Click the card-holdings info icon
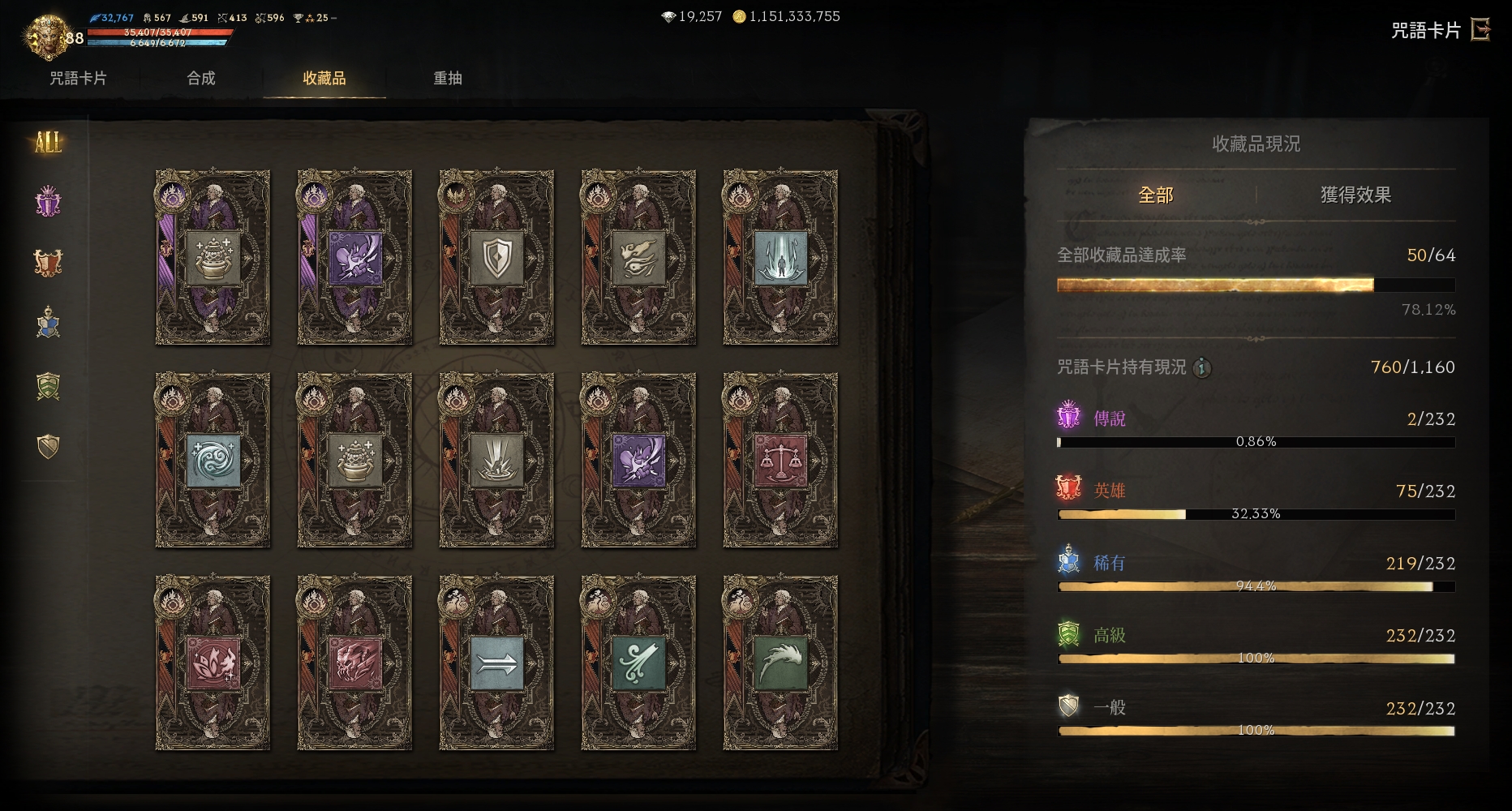Screen dimensions: 1512x811 click(1202, 368)
